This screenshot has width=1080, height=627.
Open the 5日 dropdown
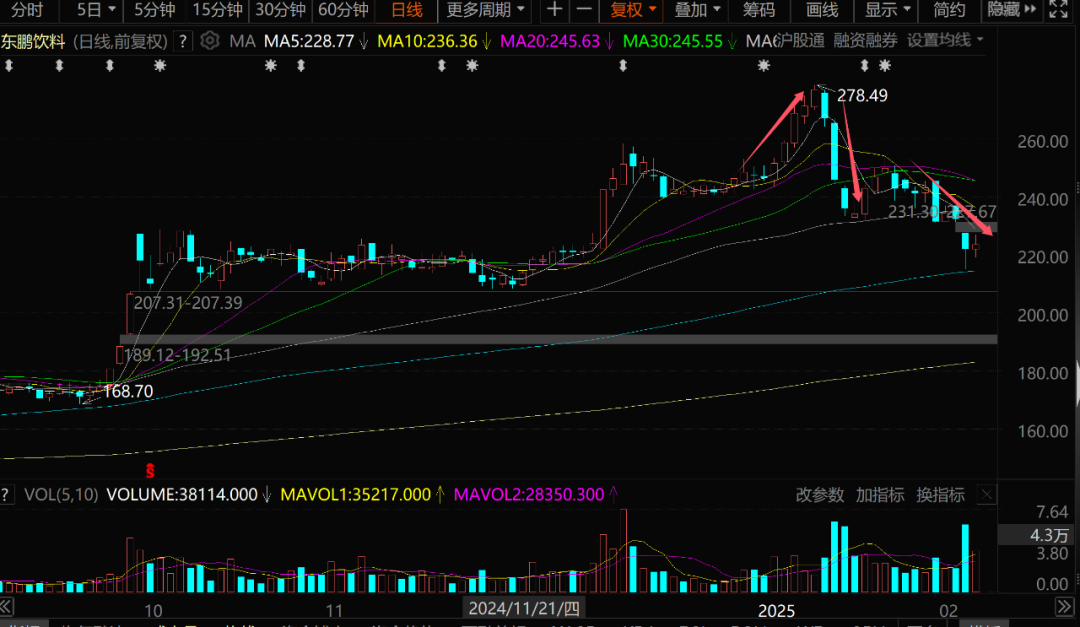click(95, 10)
